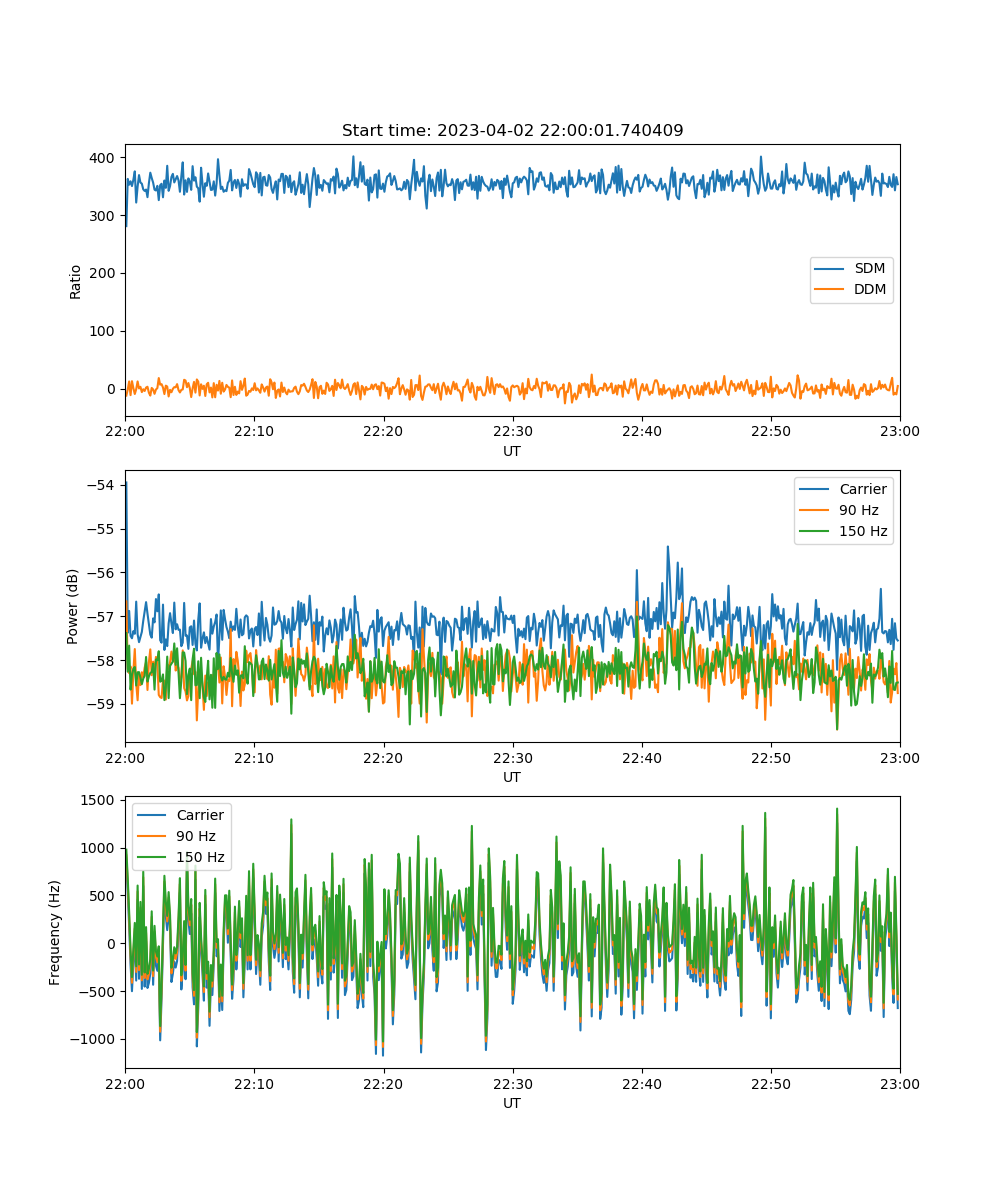Click the plot title showing start time
The image size is (1000, 1200).
point(512,131)
